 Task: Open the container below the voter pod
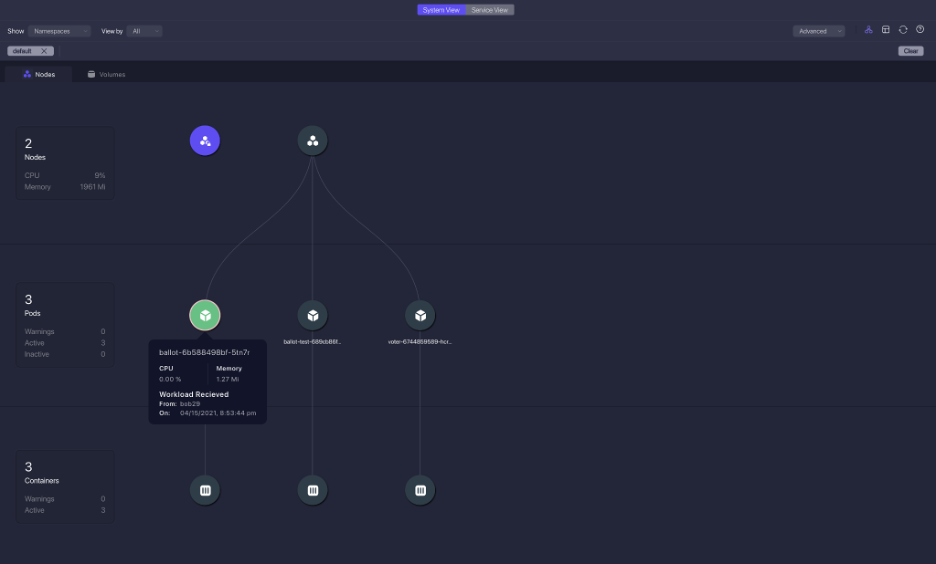point(420,490)
